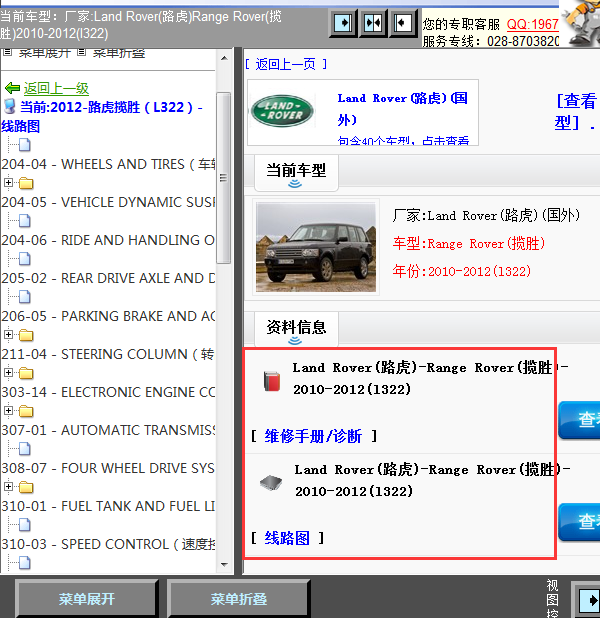600x618 pixels.
Task: Select 211-04 - STEERING COLUMN row
Action: 108,354
